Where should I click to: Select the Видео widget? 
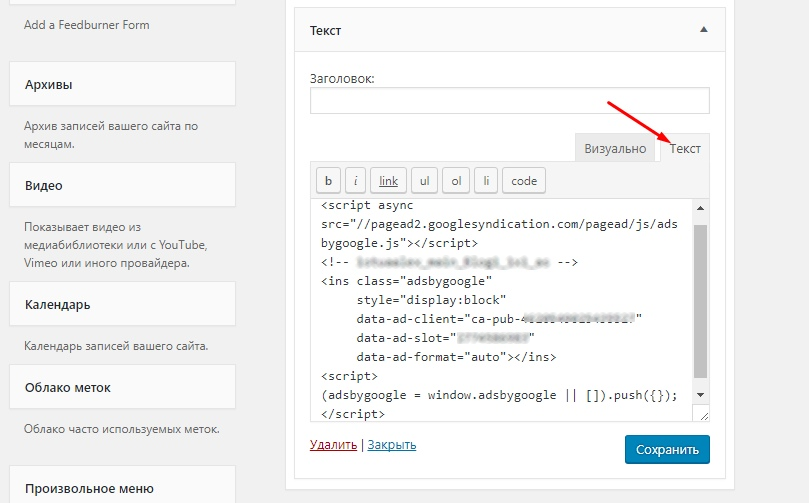click(x=122, y=186)
